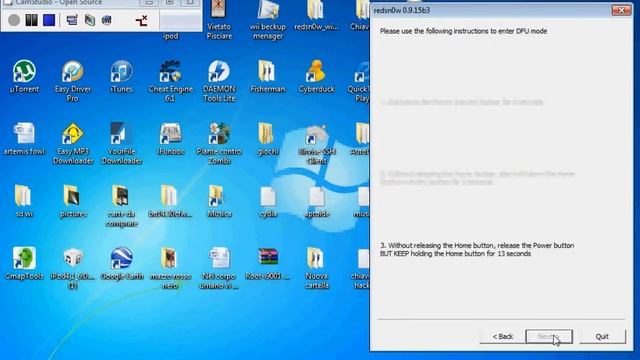Close the redsn0w 0.9.15b3 window
640x360 pixels.
pos(621,10)
